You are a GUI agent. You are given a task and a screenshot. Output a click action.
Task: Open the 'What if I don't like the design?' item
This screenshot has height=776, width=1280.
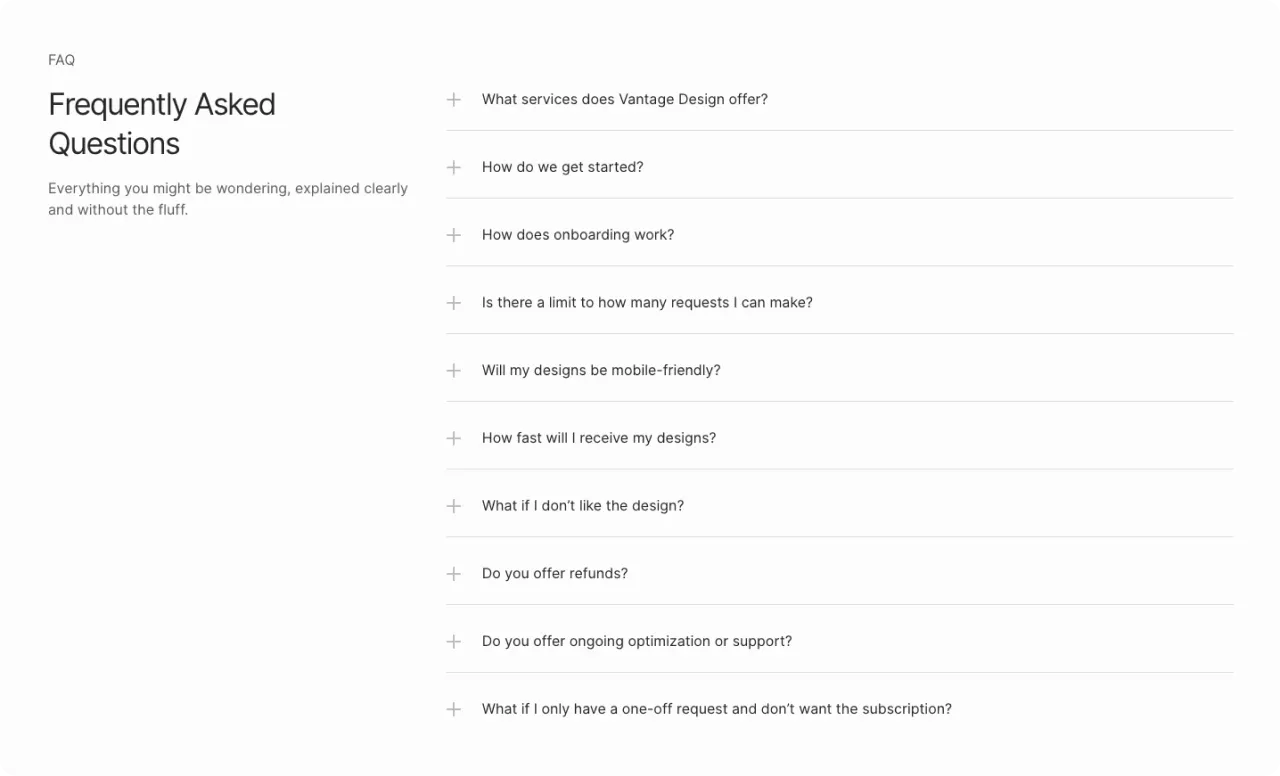click(x=840, y=506)
